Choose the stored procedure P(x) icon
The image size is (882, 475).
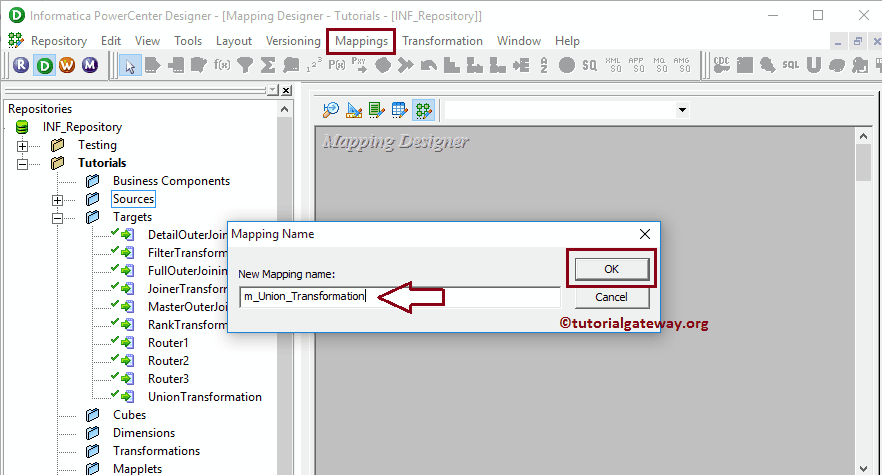336,65
